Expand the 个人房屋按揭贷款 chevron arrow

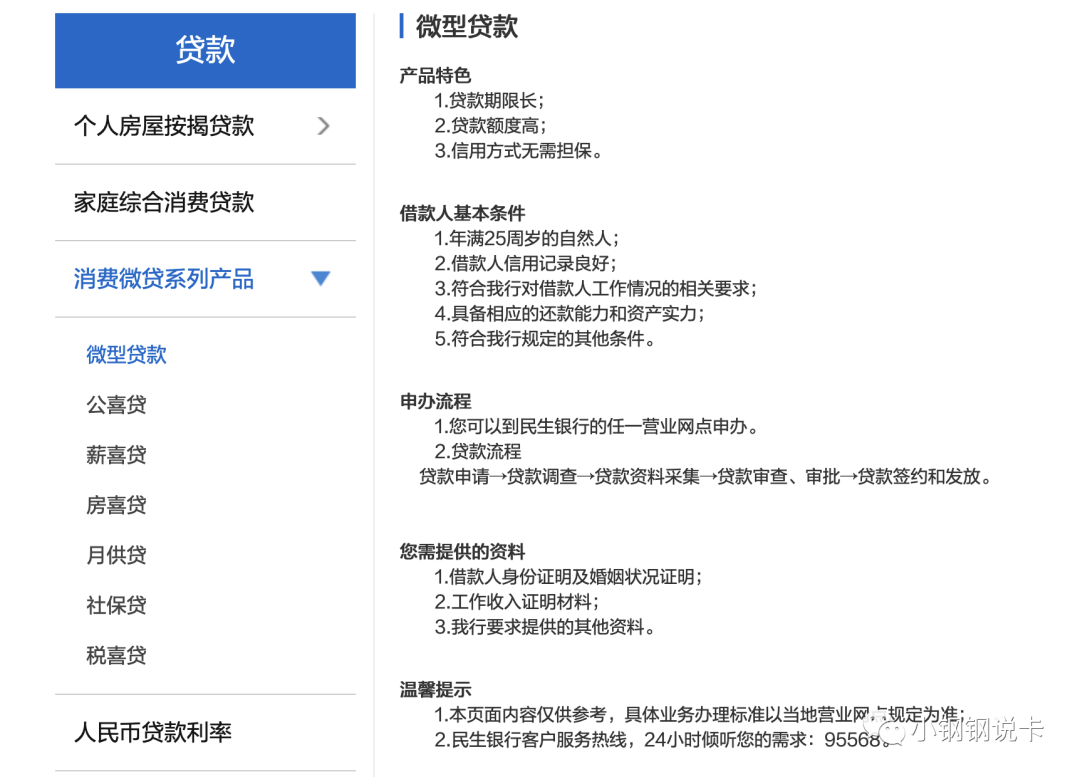(322, 126)
